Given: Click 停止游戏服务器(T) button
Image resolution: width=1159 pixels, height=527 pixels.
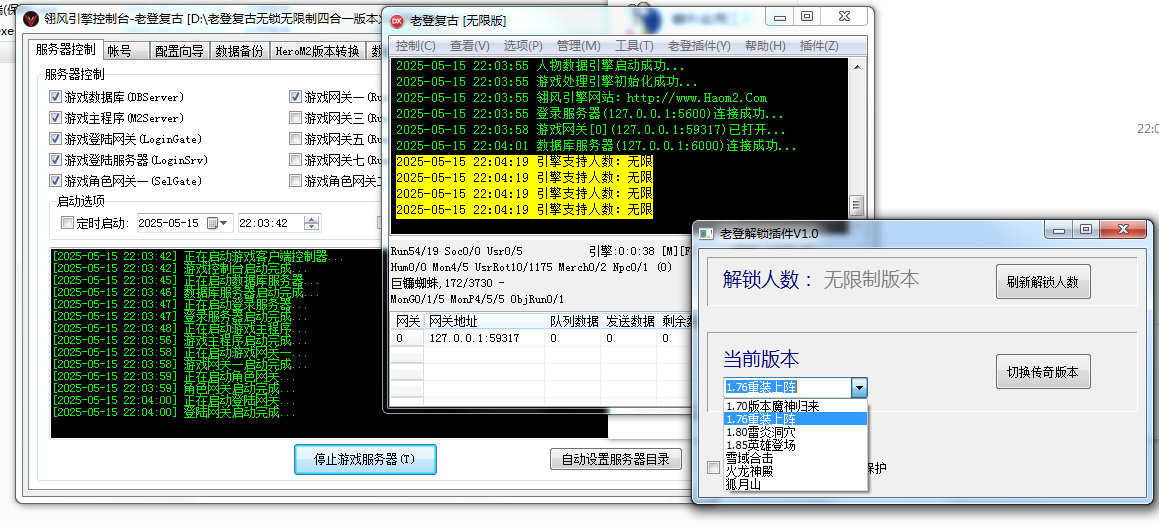Looking at the screenshot, I should click(365, 459).
